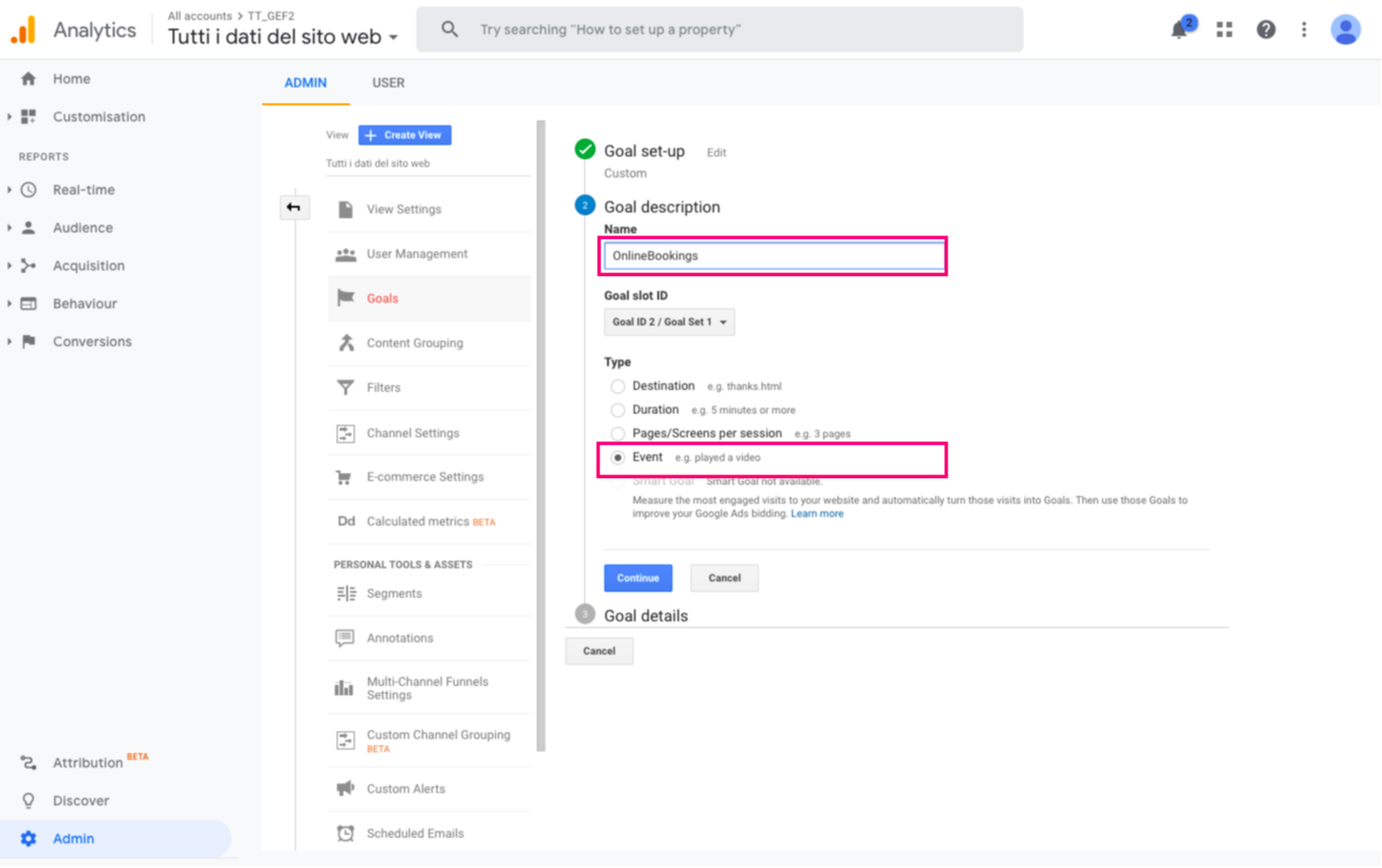Image resolution: width=1382 pixels, height=868 pixels.
Task: Click the Behaviour page icon
Action: 28,304
